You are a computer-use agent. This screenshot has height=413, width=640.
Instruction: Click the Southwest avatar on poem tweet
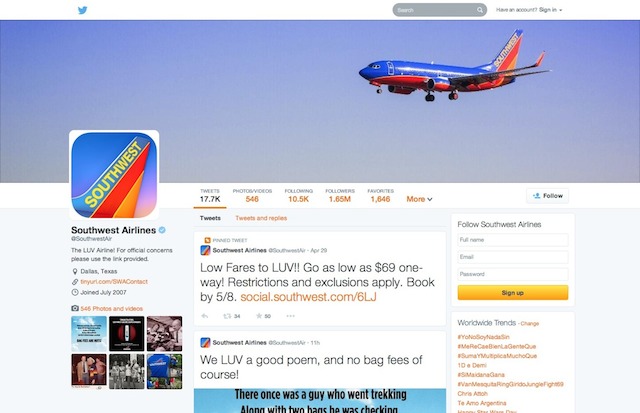coord(205,342)
